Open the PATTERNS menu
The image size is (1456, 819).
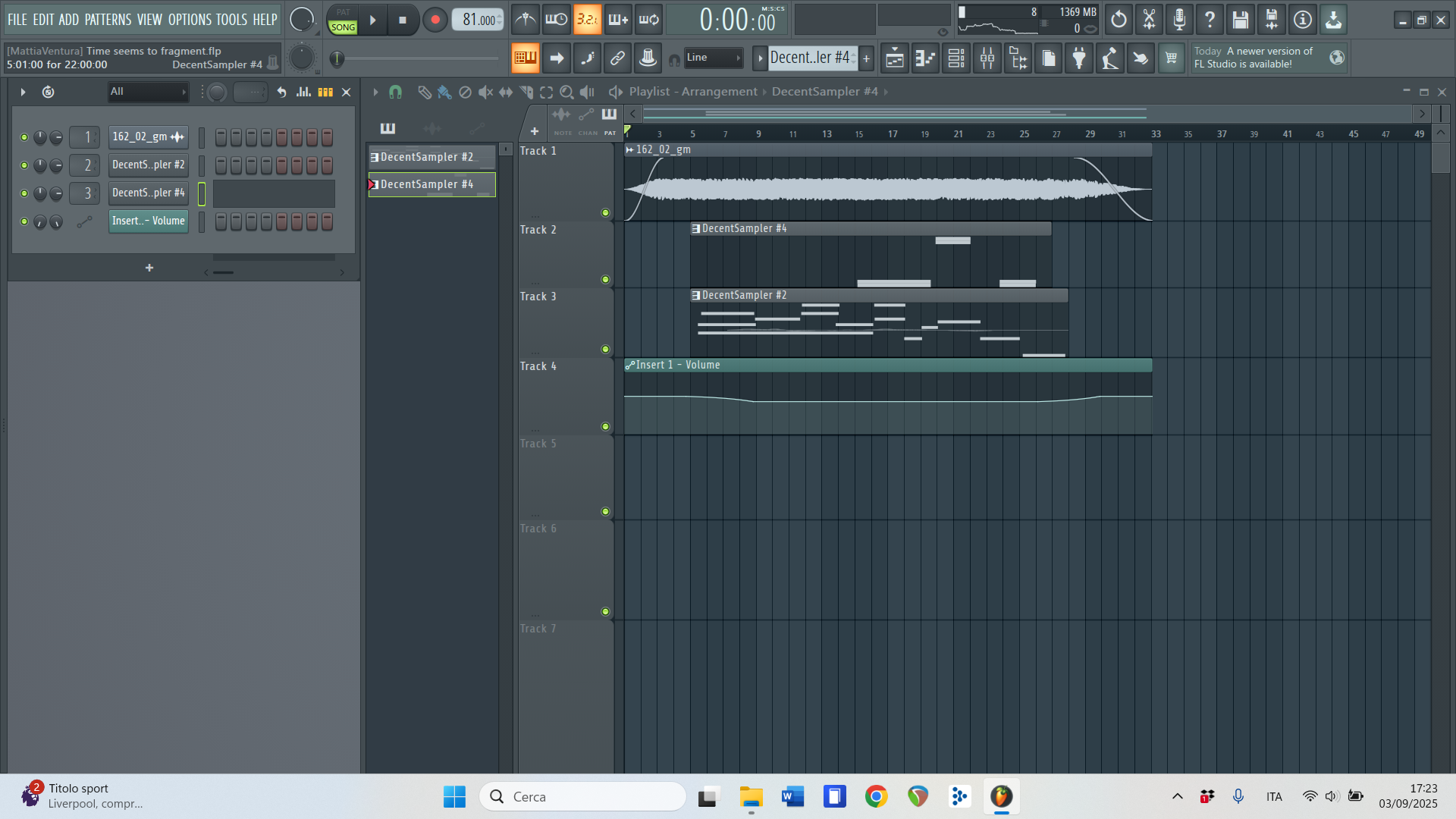(108, 19)
